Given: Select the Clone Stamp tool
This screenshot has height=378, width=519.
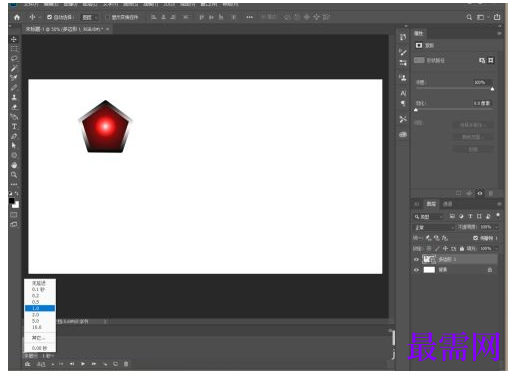Looking at the screenshot, I should [14, 97].
